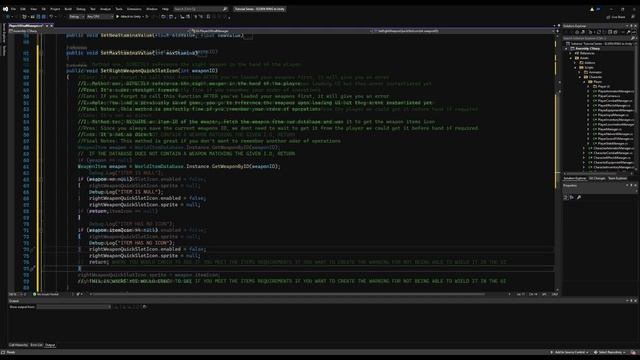Open the File menu
The height and width of the screenshot is (360, 640).
[x=13, y=9]
